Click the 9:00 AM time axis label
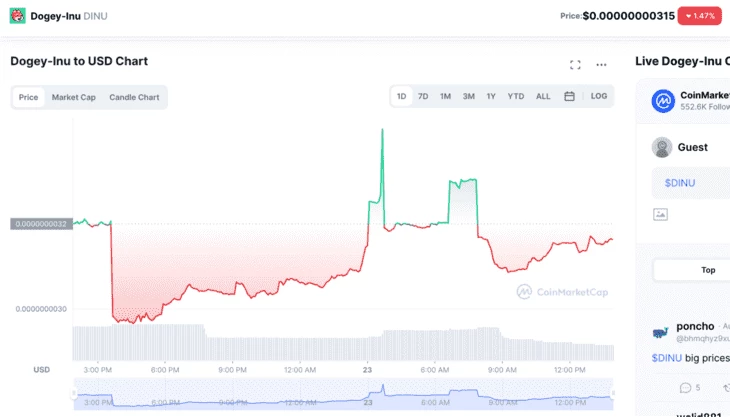 pyautogui.click(x=502, y=370)
